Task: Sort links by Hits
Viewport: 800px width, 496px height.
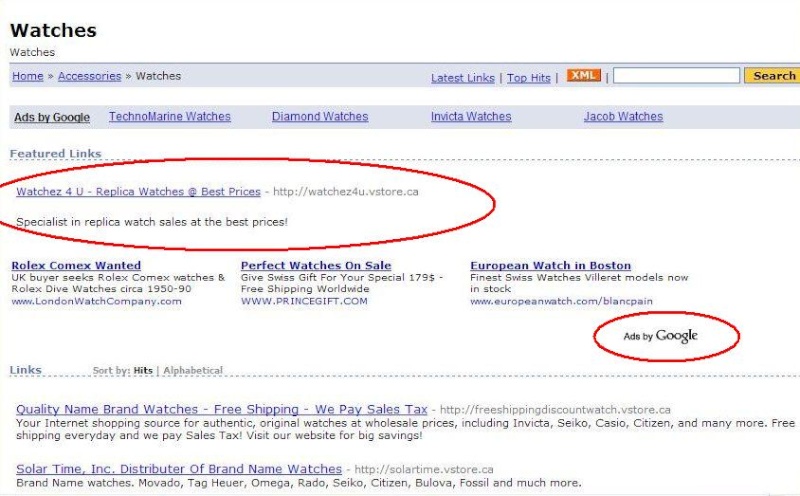Action: coord(143,370)
